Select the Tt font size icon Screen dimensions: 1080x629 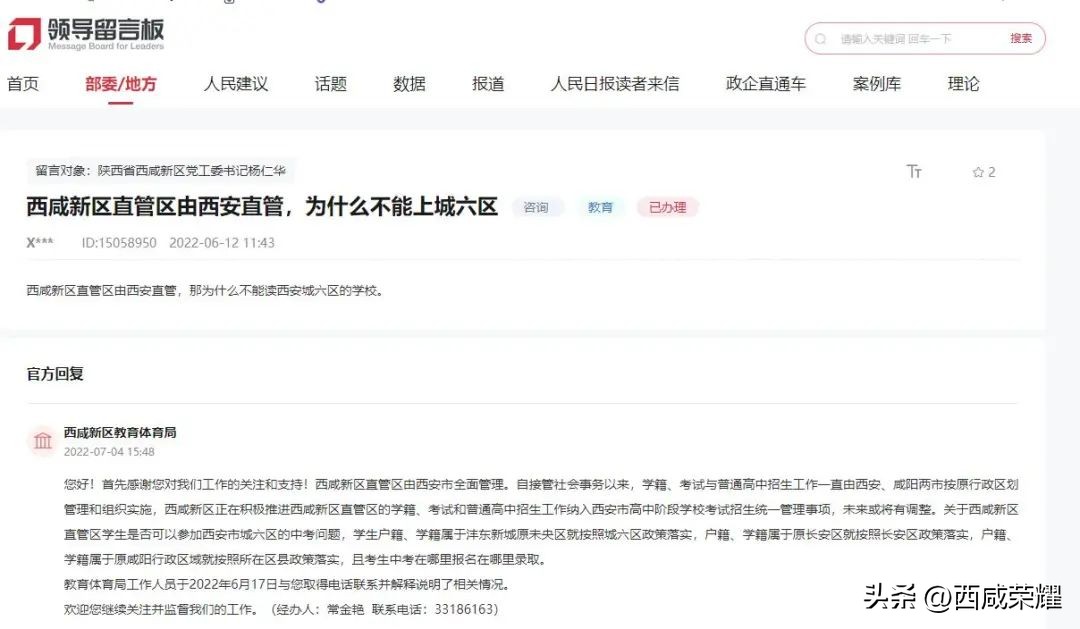click(x=914, y=172)
